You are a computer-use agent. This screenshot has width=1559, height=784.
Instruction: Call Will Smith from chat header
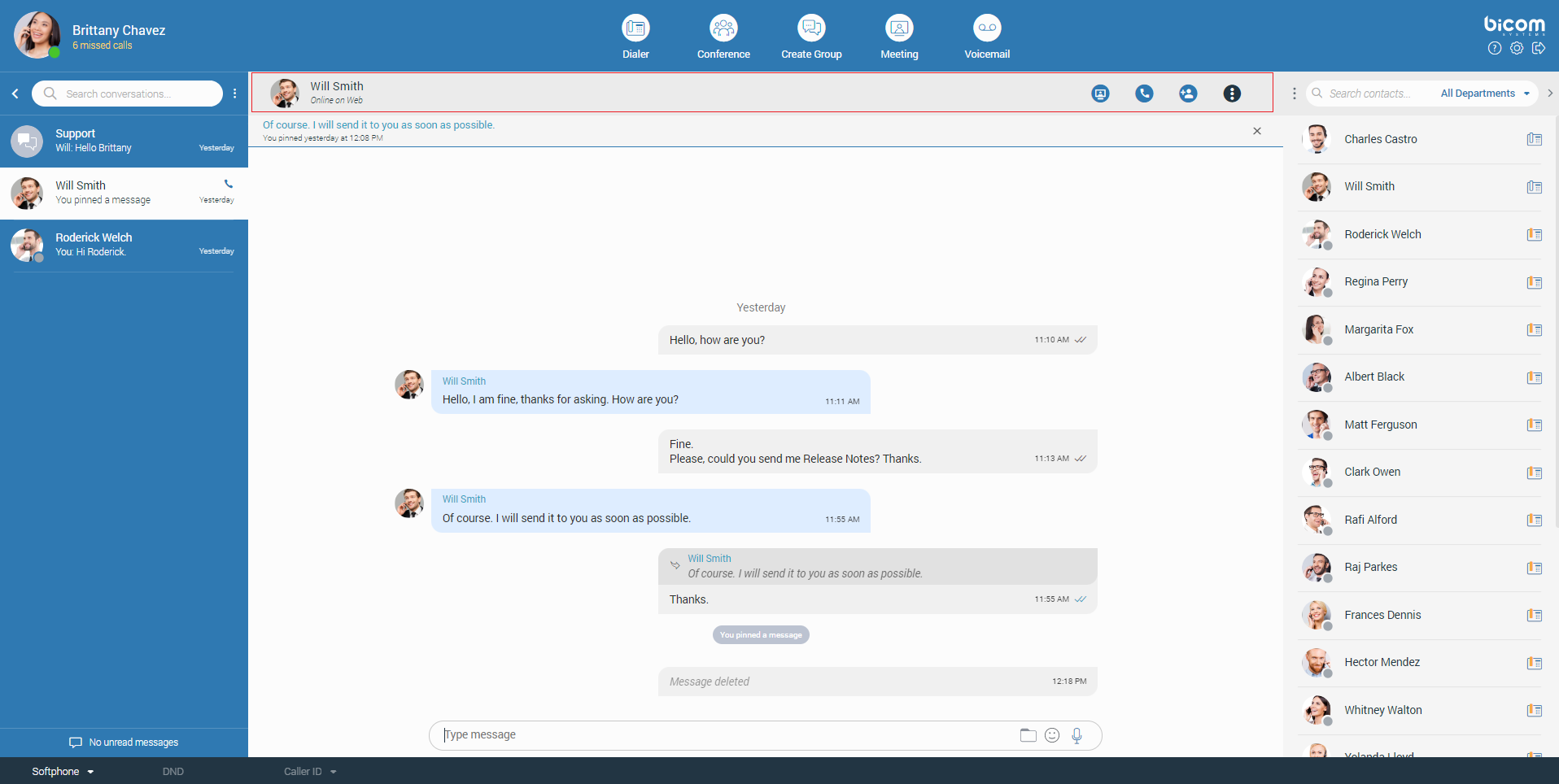(1144, 94)
